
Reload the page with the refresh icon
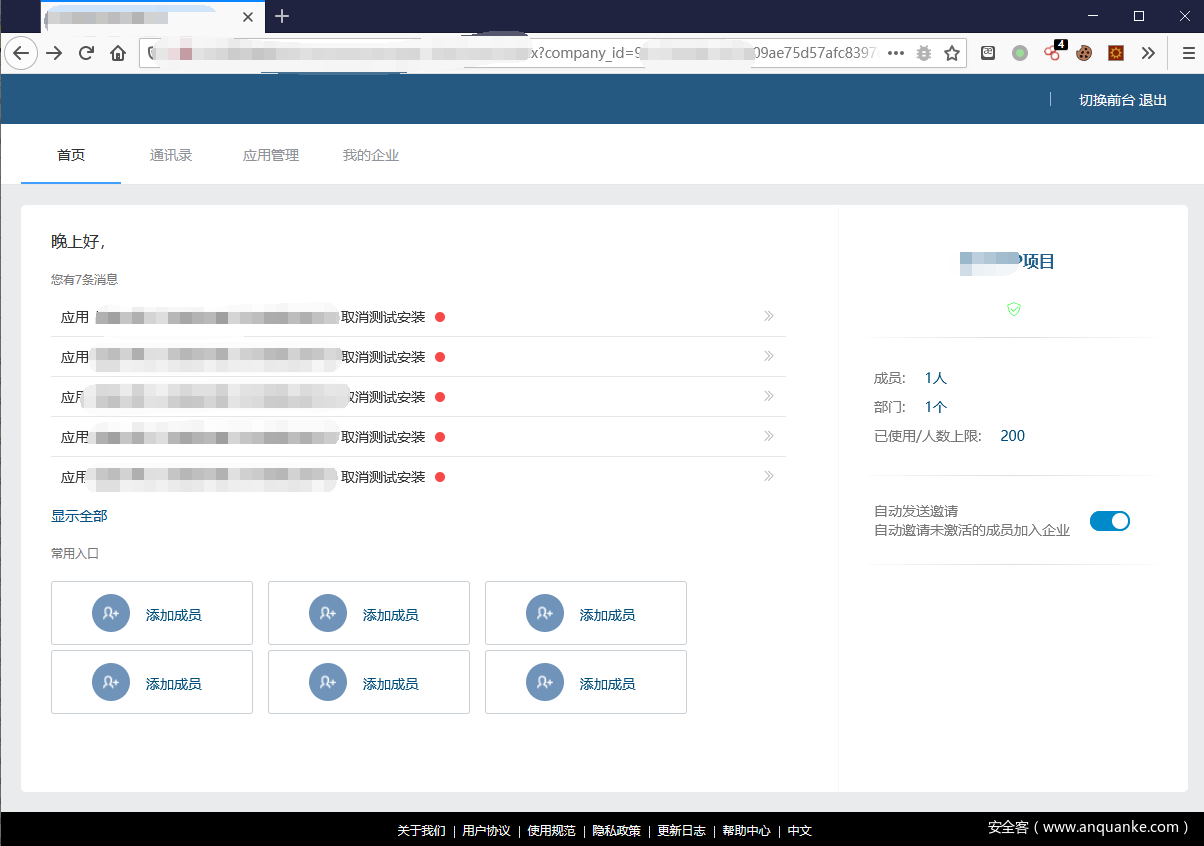pyautogui.click(x=87, y=53)
